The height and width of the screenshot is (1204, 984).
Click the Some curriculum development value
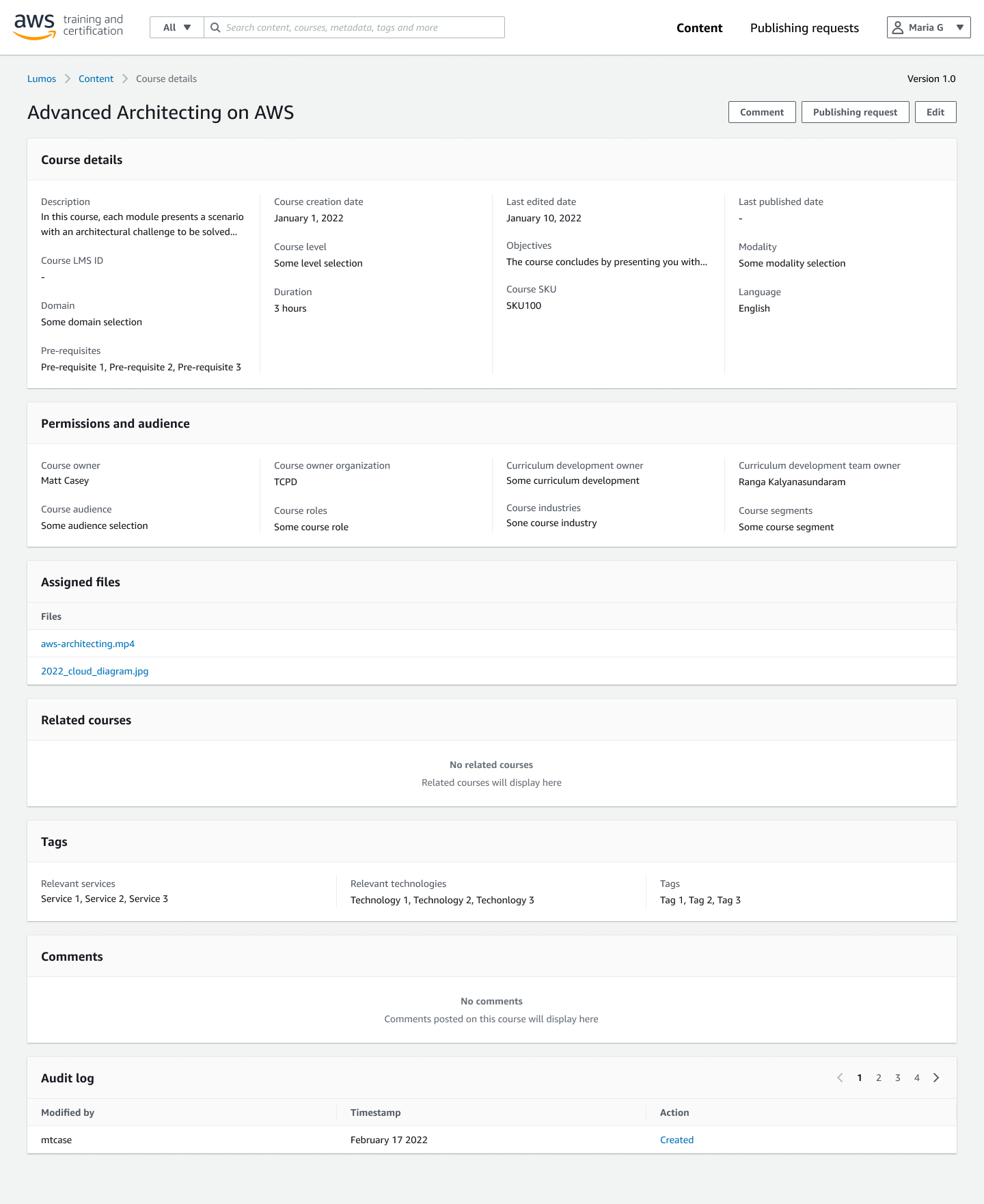coord(573,480)
